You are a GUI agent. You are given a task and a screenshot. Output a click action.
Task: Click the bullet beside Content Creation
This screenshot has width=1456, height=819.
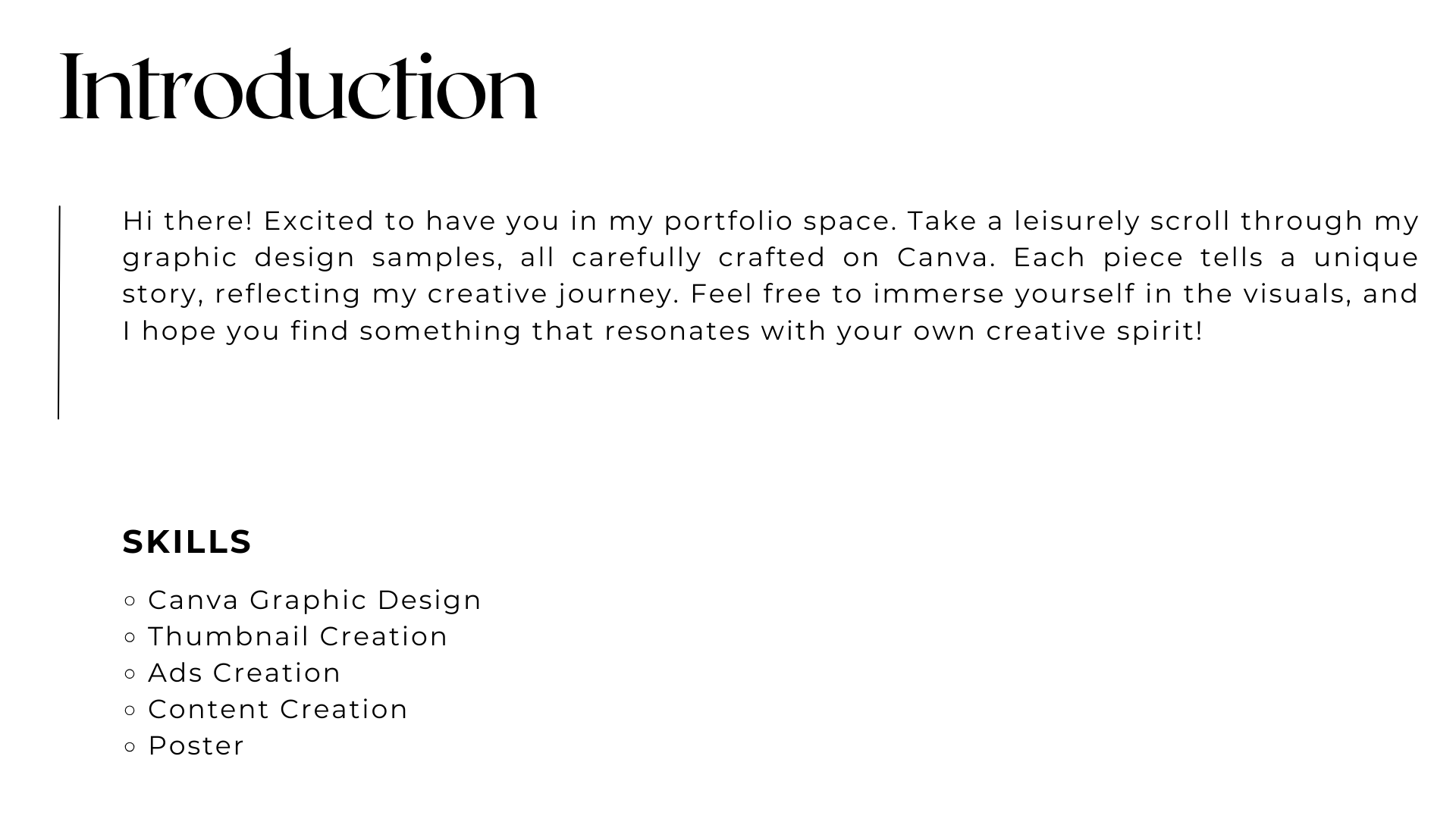pos(130,710)
